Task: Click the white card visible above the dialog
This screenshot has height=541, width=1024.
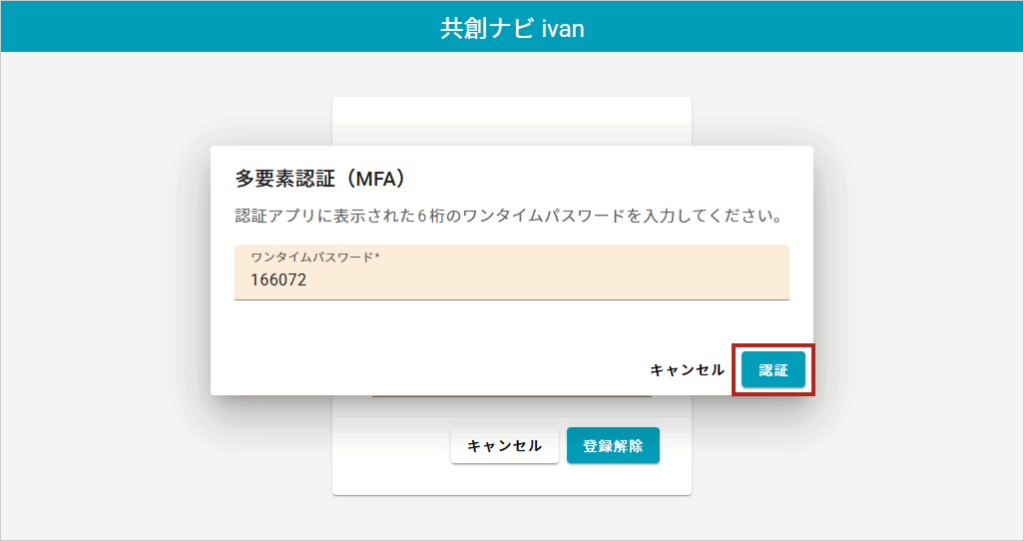Action: coord(511,120)
